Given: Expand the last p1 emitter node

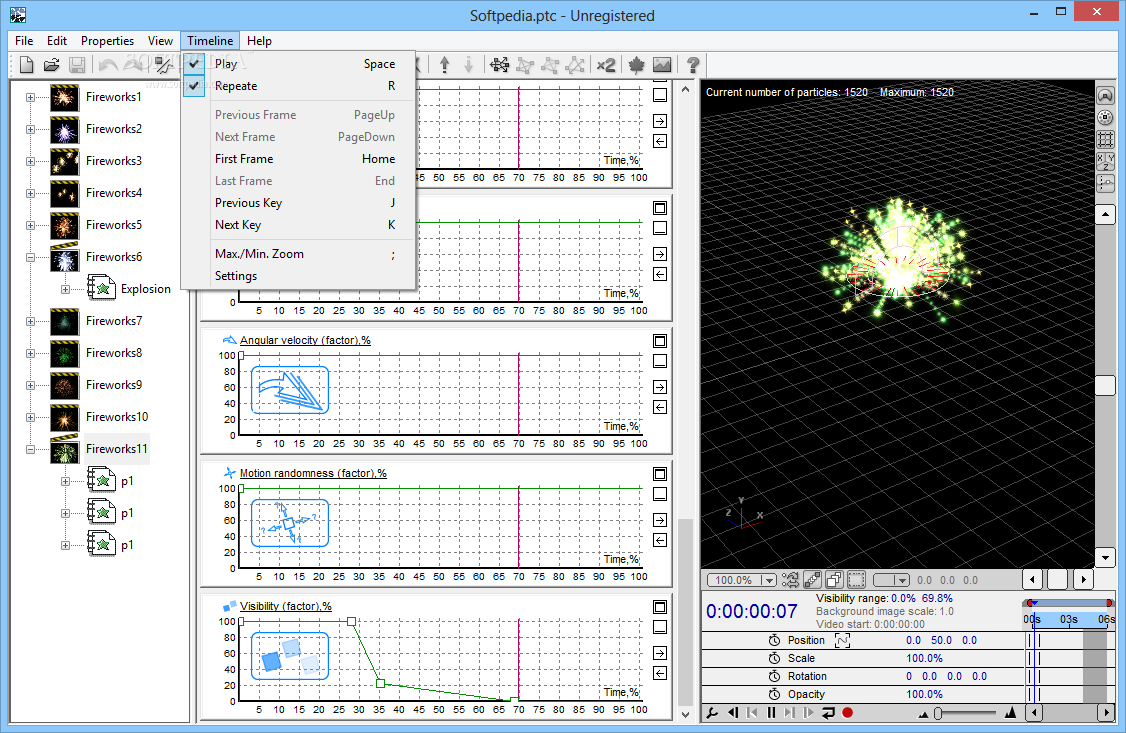Looking at the screenshot, I should [65, 545].
